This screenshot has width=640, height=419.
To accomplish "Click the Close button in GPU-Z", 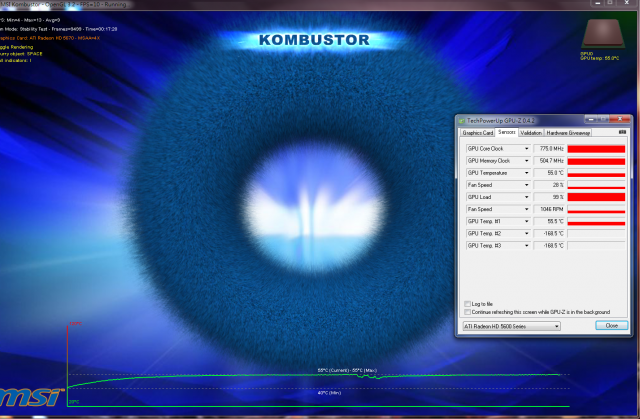I will point(611,326).
